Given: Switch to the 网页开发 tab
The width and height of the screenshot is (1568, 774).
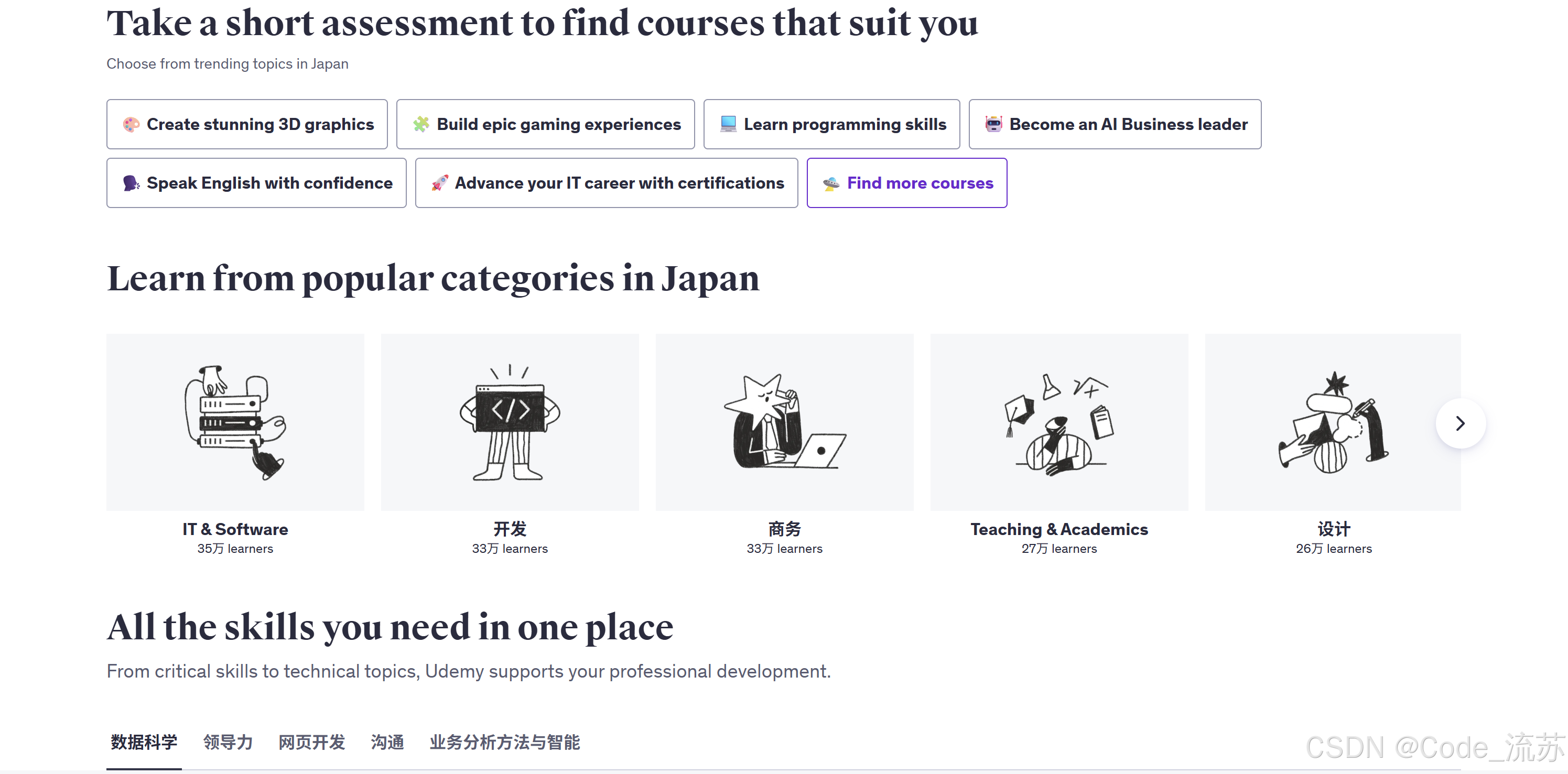Looking at the screenshot, I should [x=311, y=743].
